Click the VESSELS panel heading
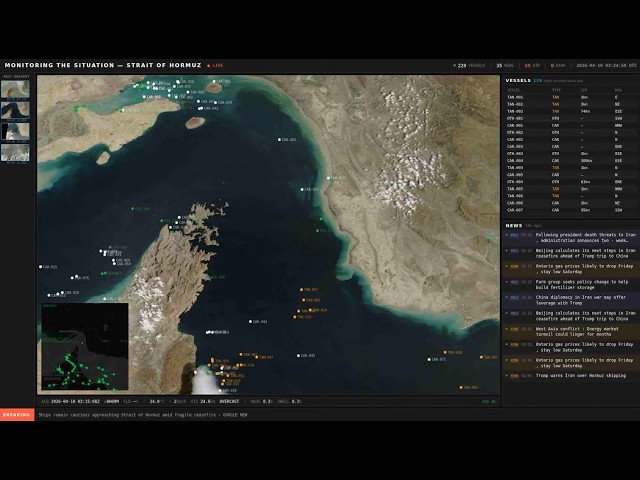This screenshot has width=640, height=480. (x=518, y=80)
